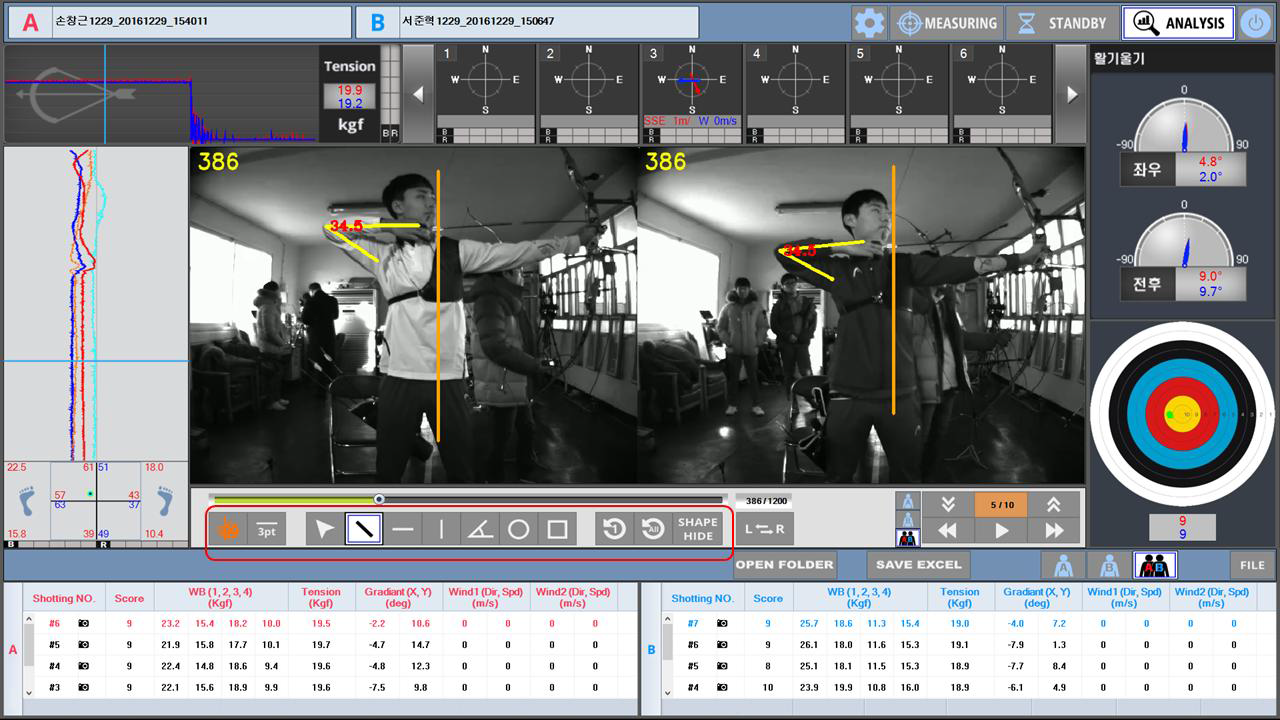This screenshot has height=720, width=1280.
Task: Show both archers AB data
Action: (x=1155, y=565)
